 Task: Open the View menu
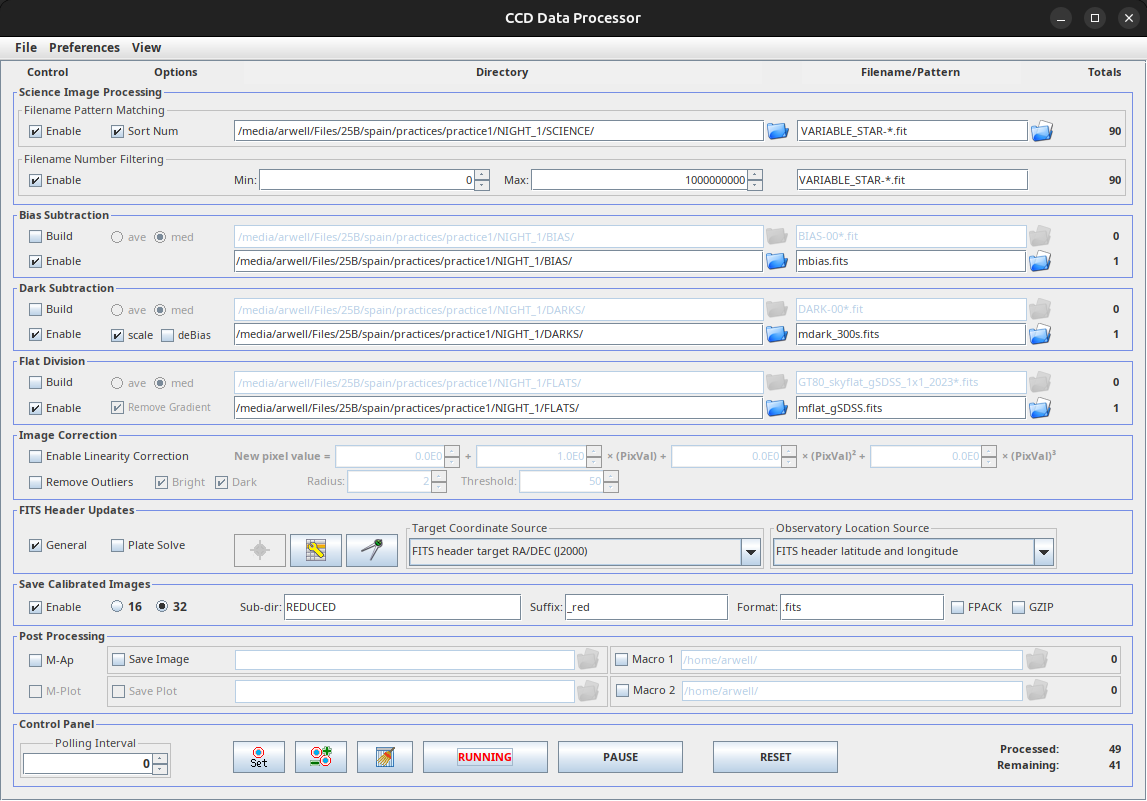click(x=146, y=47)
